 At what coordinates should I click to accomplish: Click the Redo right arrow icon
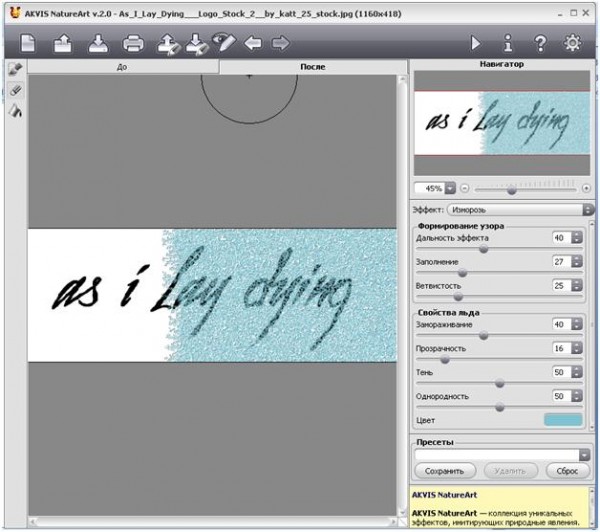pos(280,43)
